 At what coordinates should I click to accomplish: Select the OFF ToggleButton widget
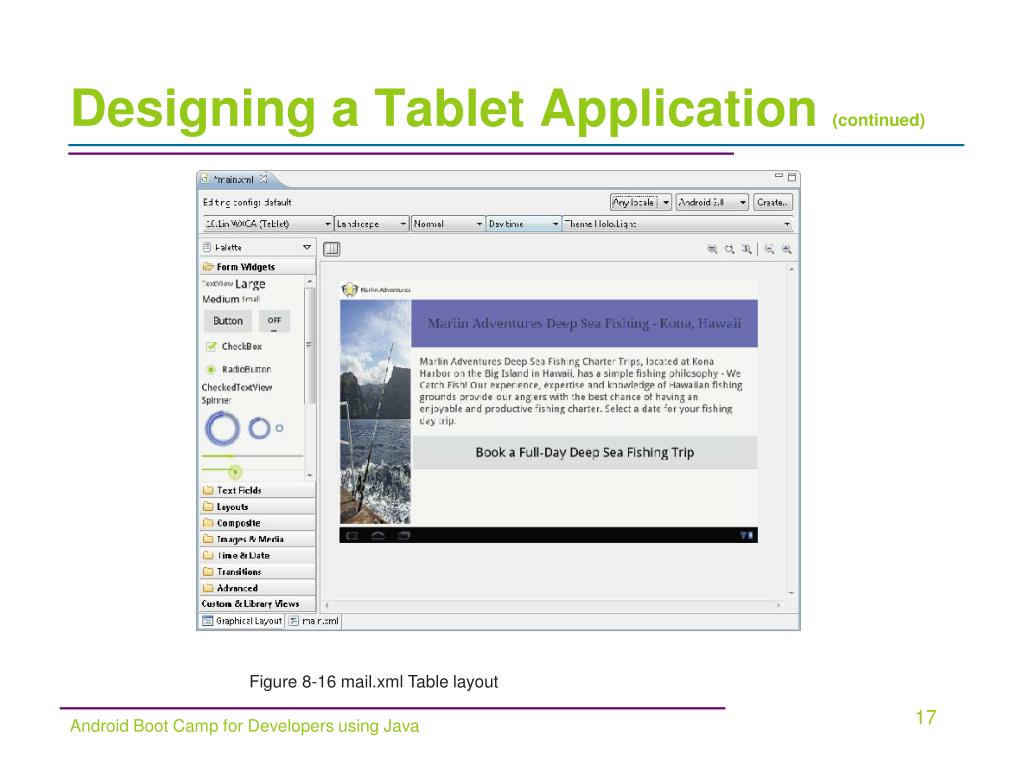pos(273,320)
